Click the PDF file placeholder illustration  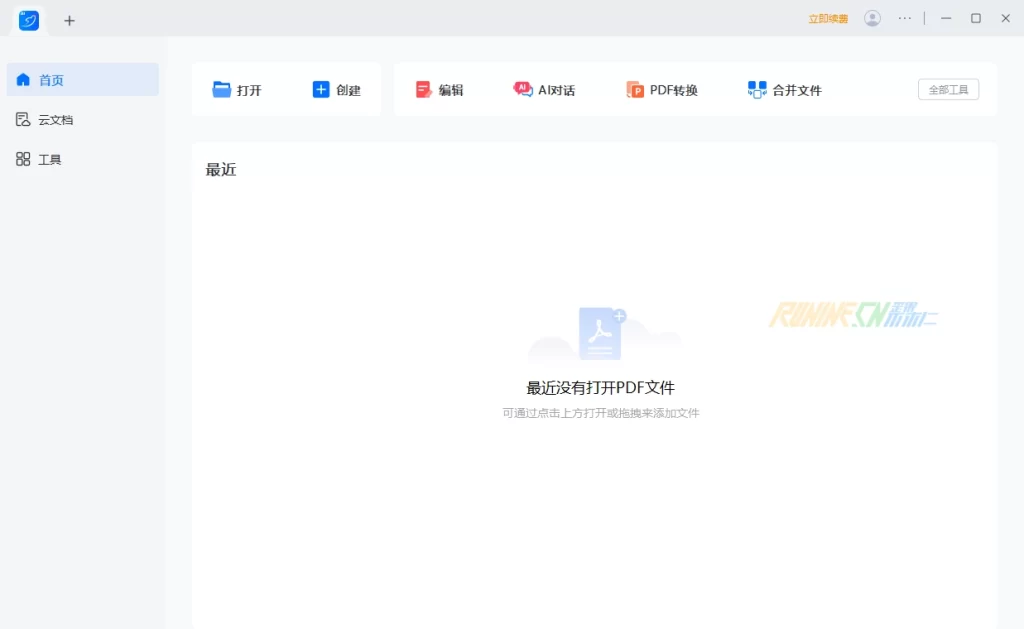tap(601, 334)
